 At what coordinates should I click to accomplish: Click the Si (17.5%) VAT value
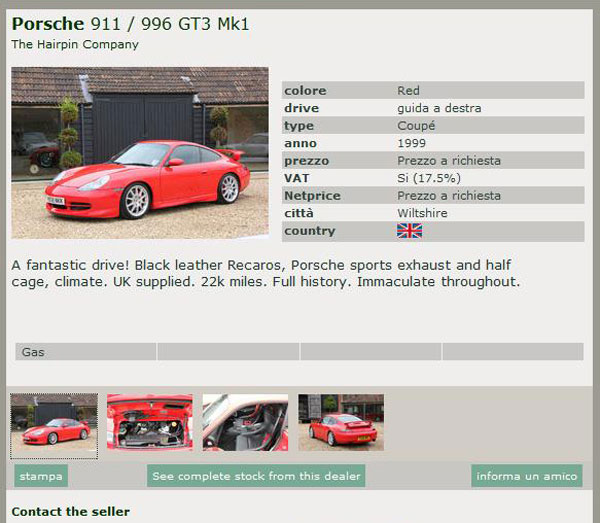429,178
